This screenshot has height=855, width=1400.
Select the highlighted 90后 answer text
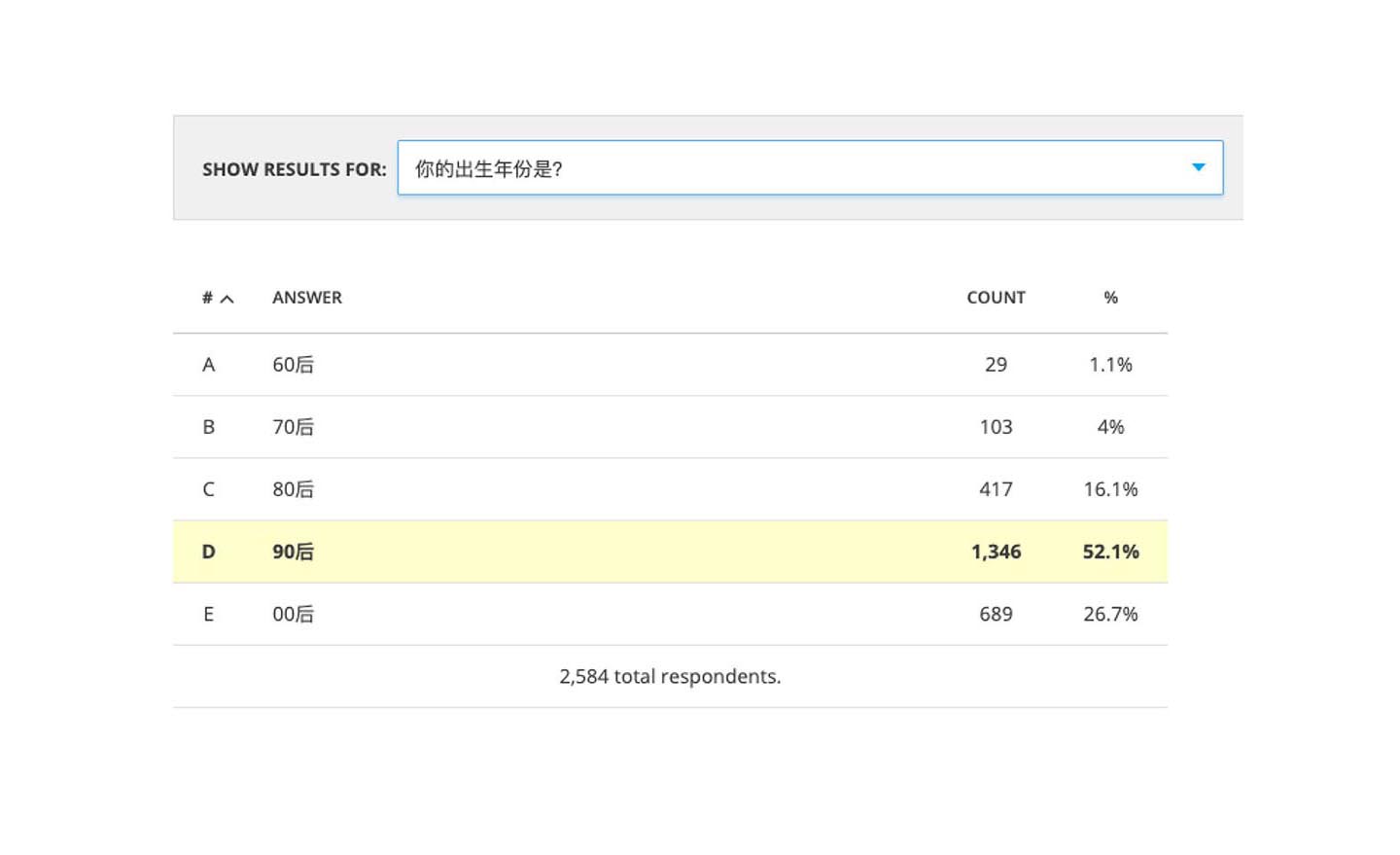(x=293, y=552)
